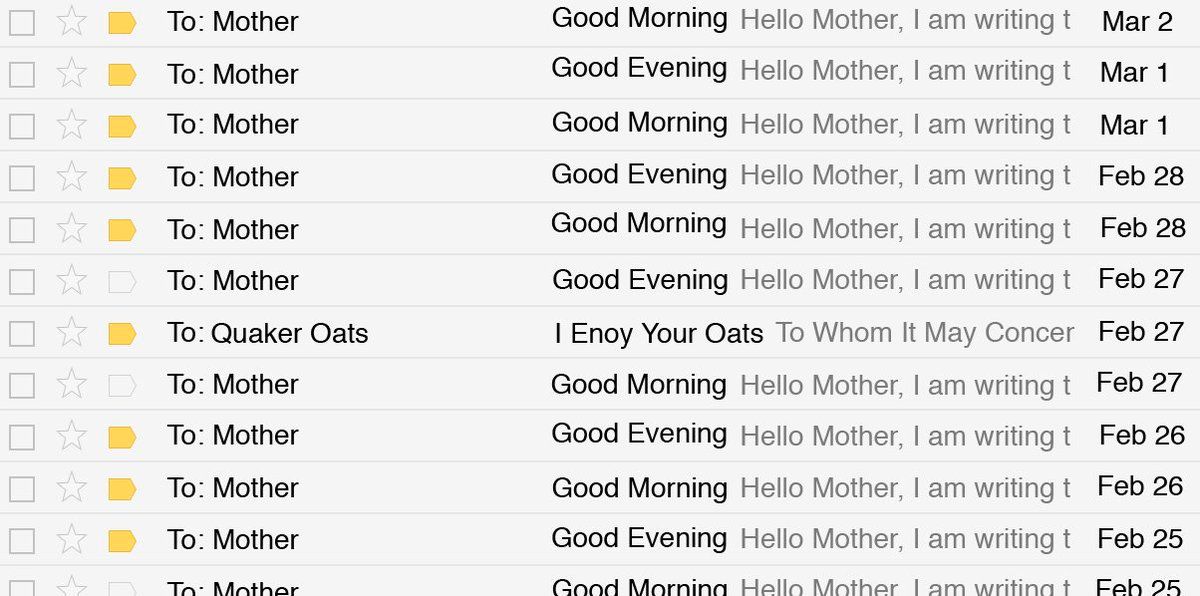Star the Feb 28 Good Evening email
The image size is (1200, 596).
coord(71,177)
